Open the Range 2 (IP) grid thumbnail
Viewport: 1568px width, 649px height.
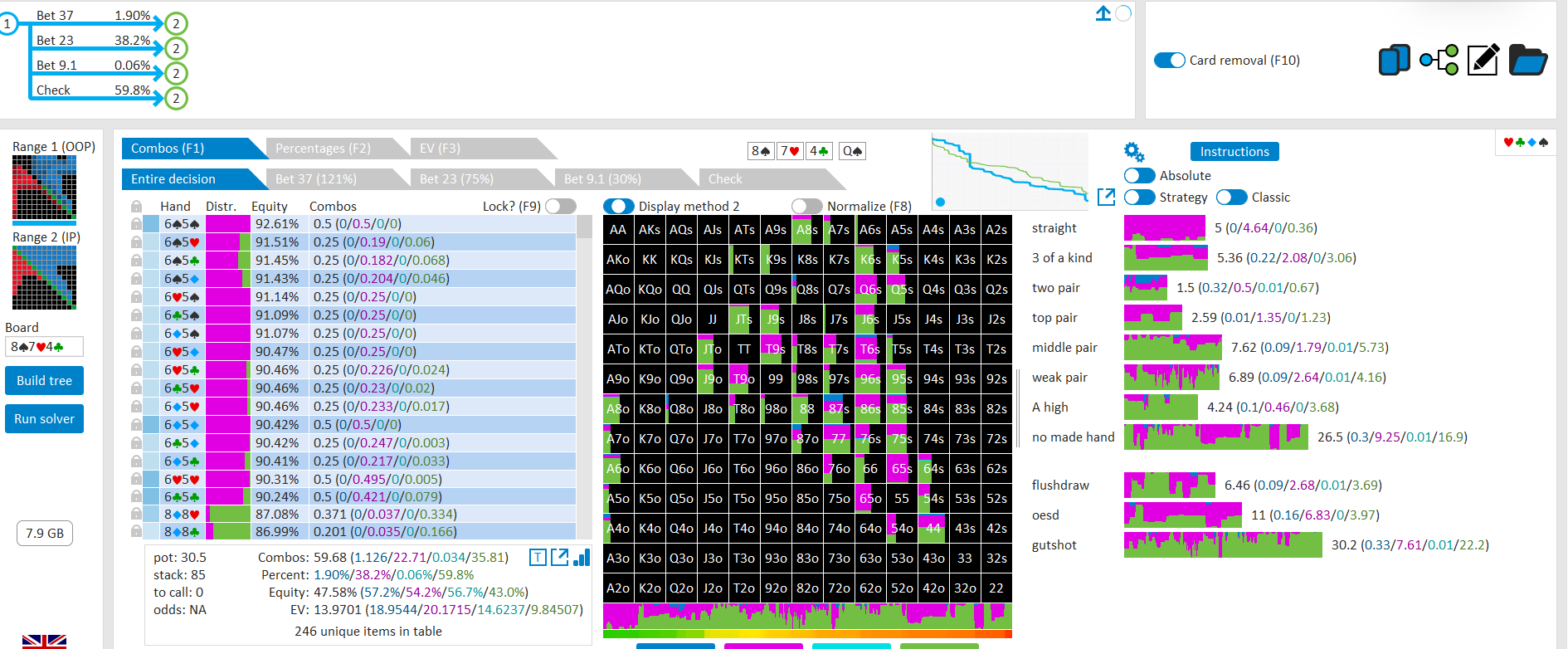(44, 278)
